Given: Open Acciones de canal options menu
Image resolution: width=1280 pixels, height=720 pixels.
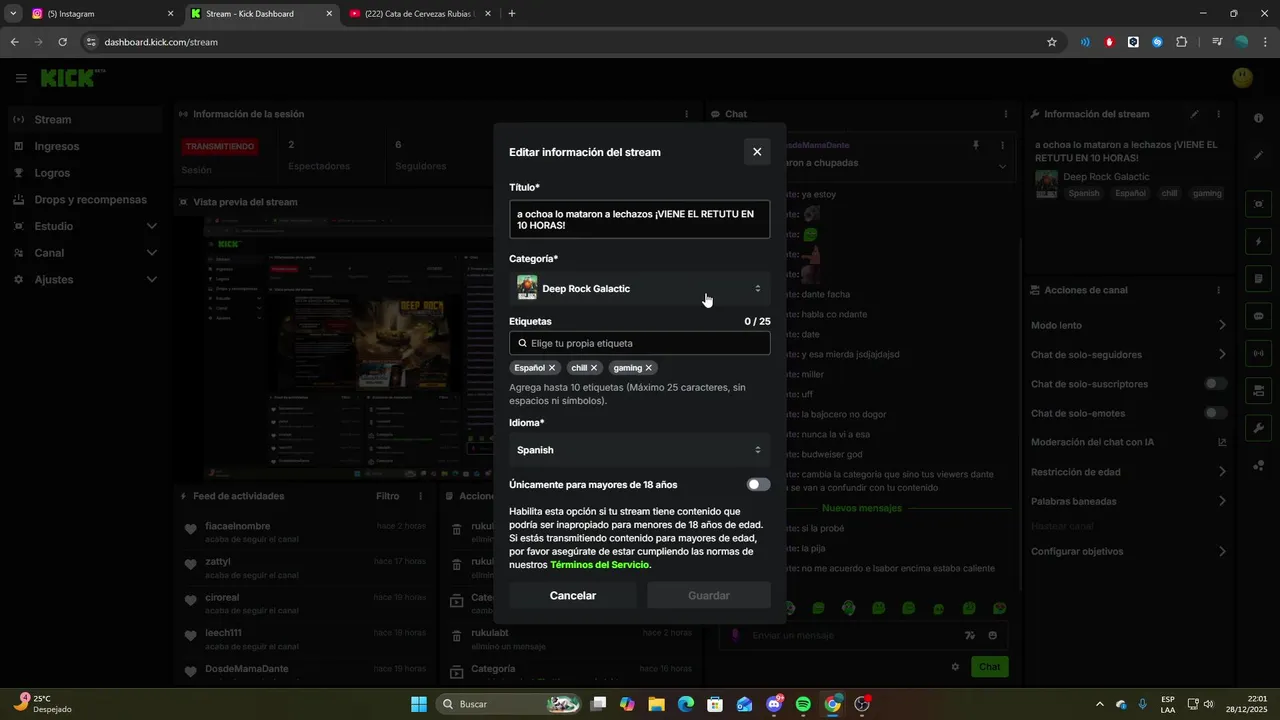Looking at the screenshot, I should (x=1218, y=290).
